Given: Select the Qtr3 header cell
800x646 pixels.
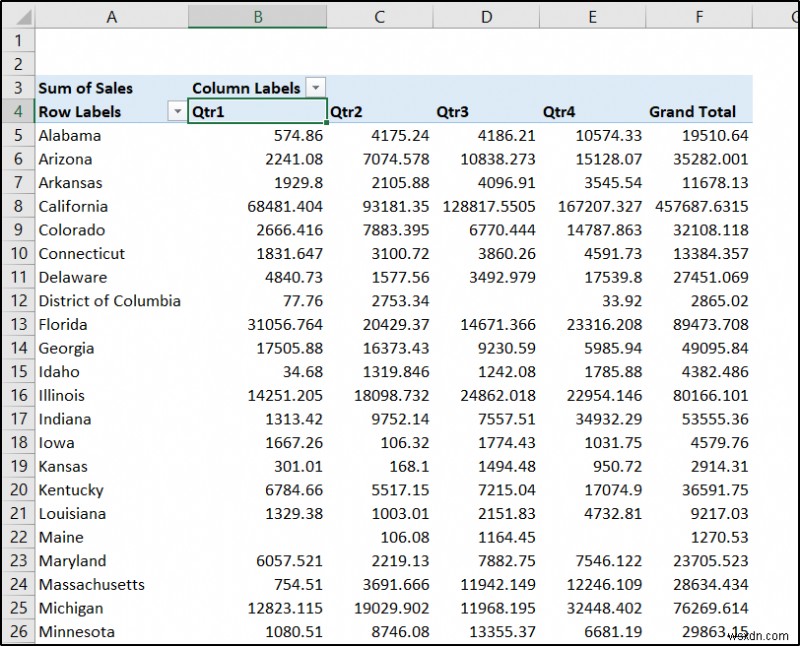Looking at the screenshot, I should (x=486, y=112).
